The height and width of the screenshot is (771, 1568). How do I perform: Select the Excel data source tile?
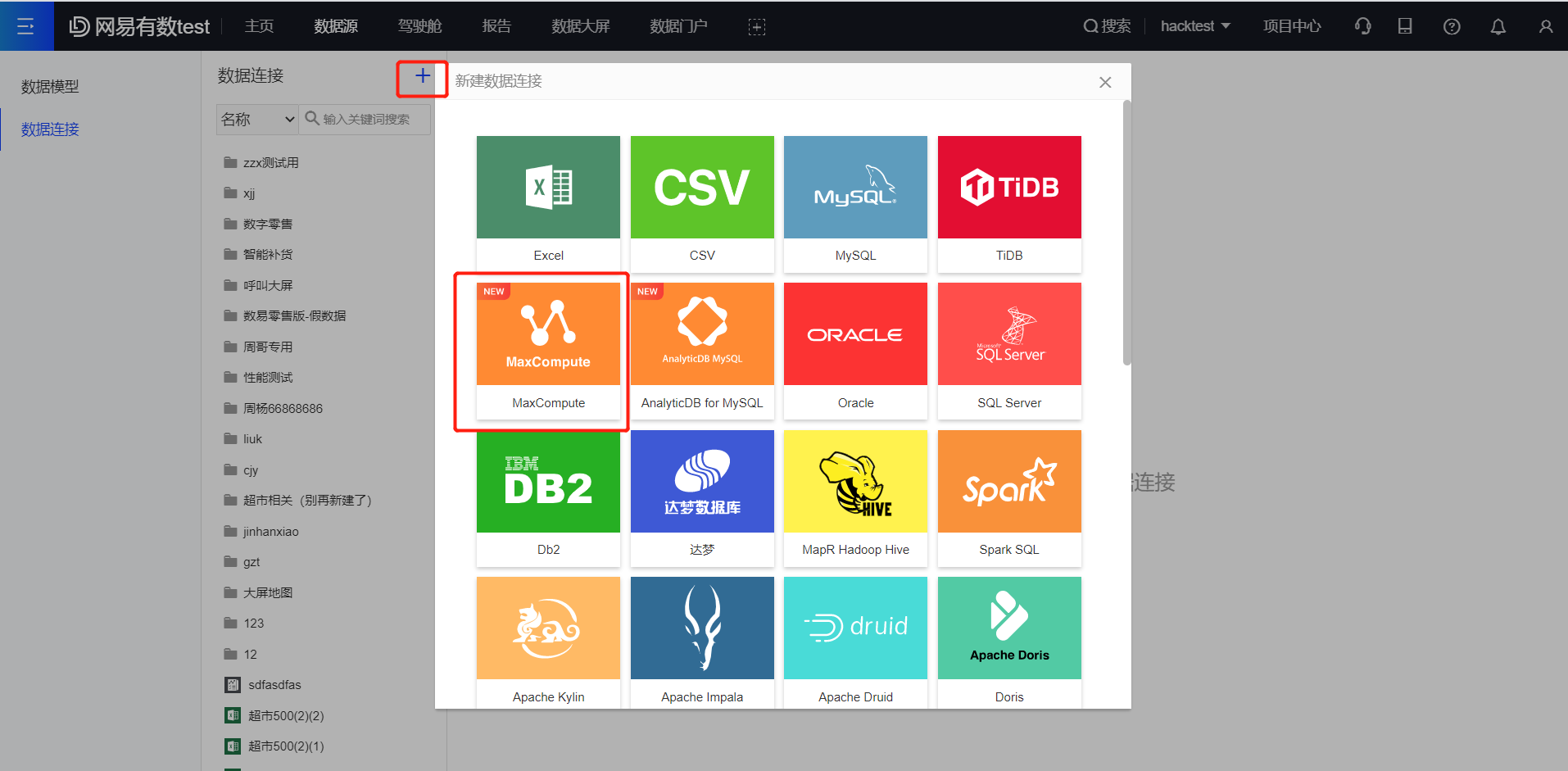[x=548, y=204]
